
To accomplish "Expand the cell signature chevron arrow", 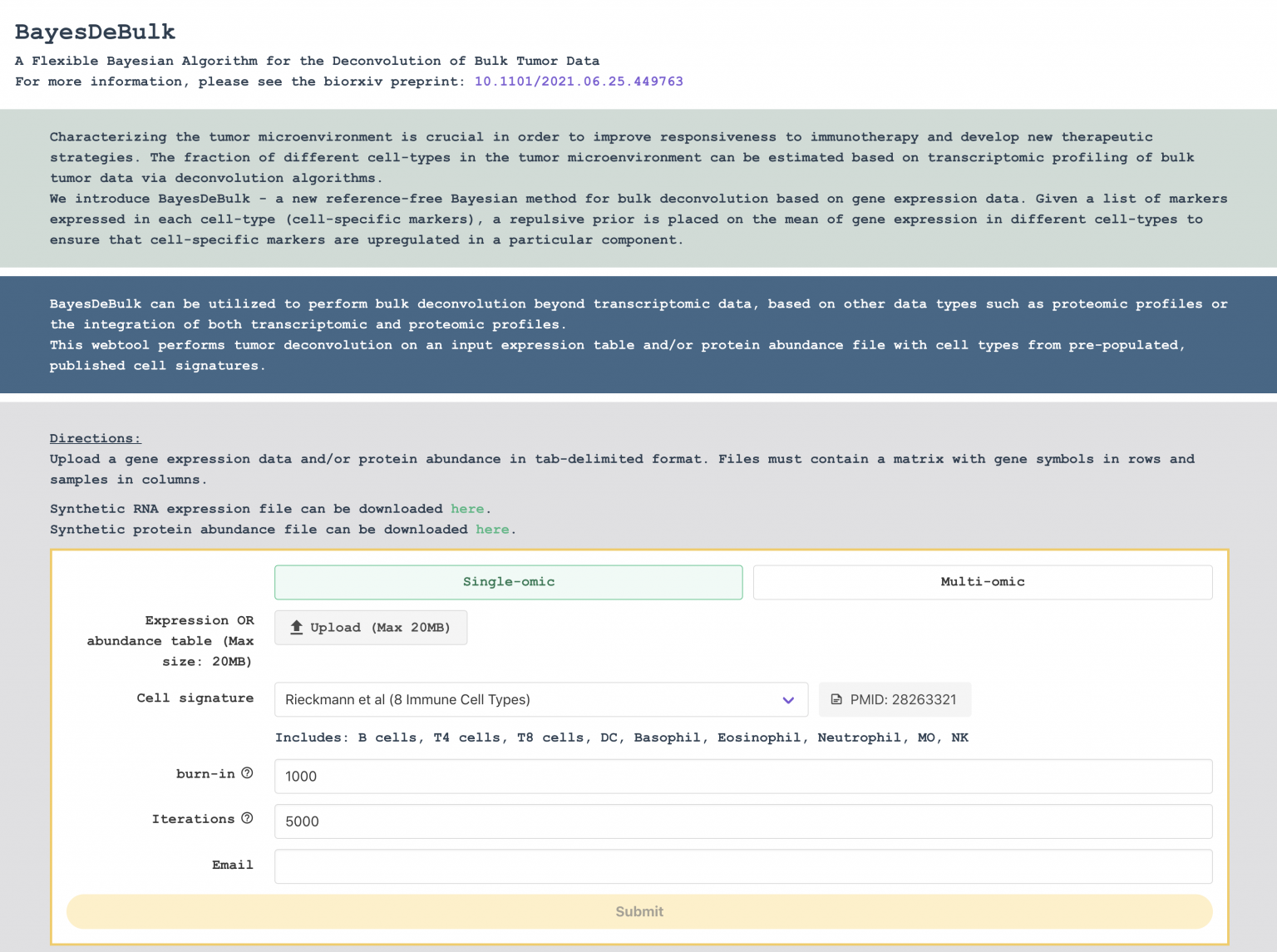I will click(x=788, y=700).
